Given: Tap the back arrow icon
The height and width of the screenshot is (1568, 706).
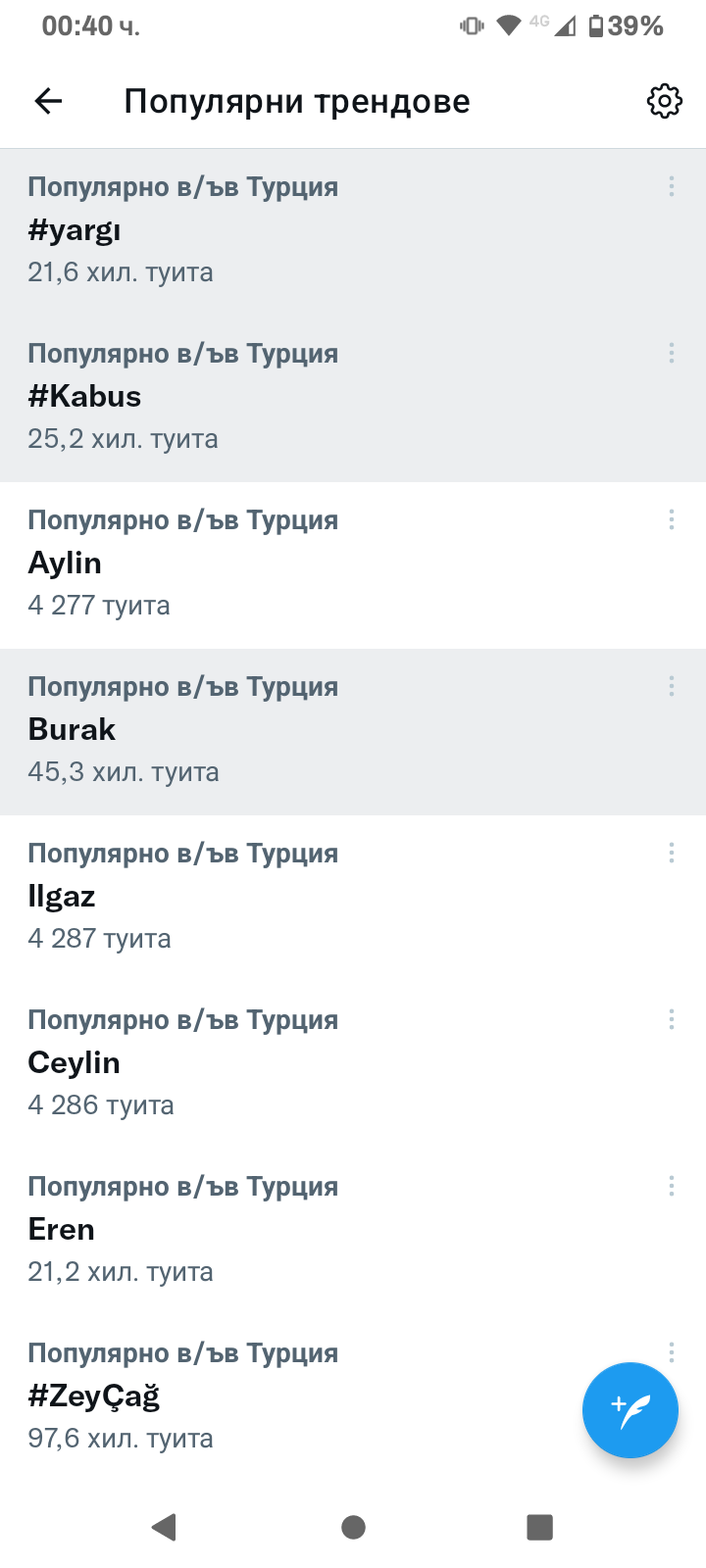Looking at the screenshot, I should pos(48,101).
